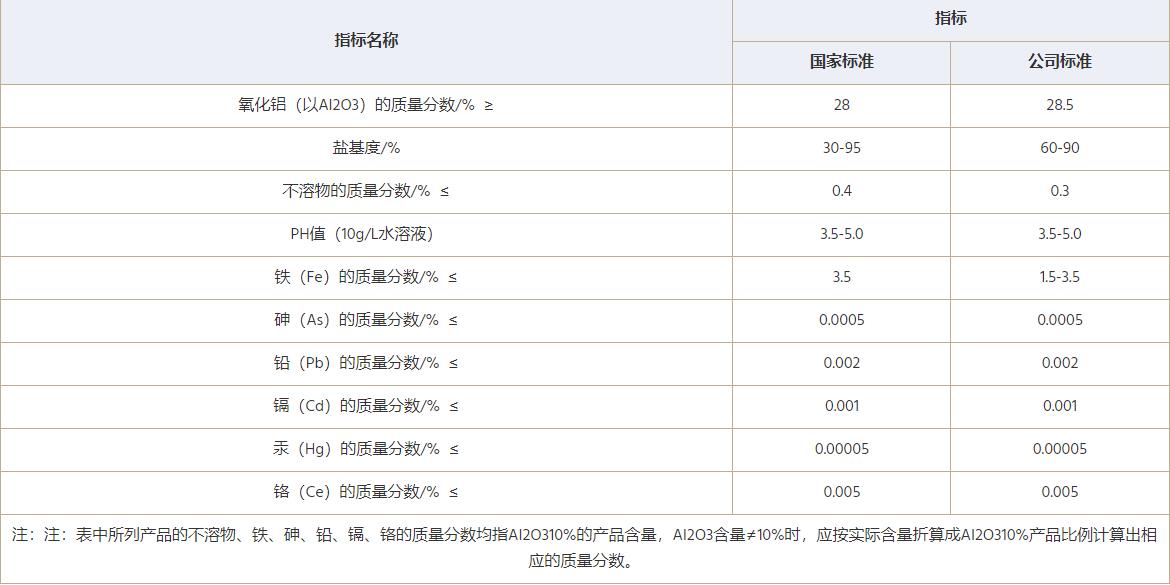1170x585 pixels.
Task: Click the 盐基度/% row label
Action: [366, 148]
